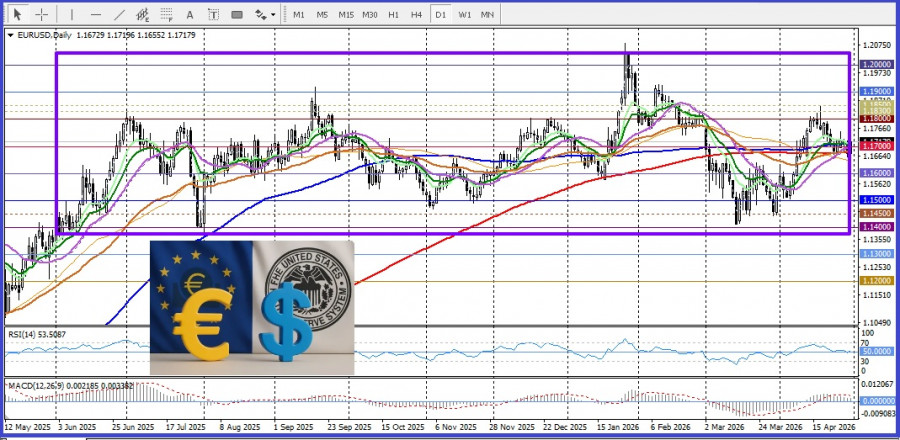Choose the rectangle shape tool
Viewport: 900px width, 440px height.
(x=237, y=15)
